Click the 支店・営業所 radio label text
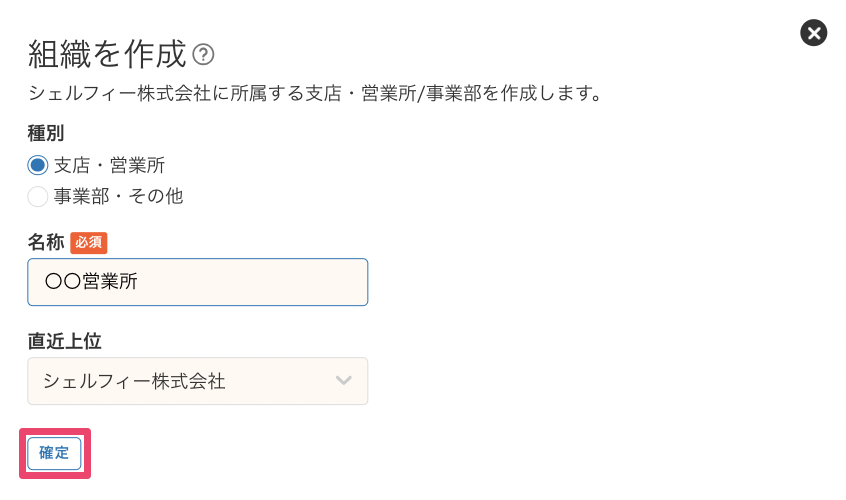The image size is (846, 500). (x=109, y=165)
